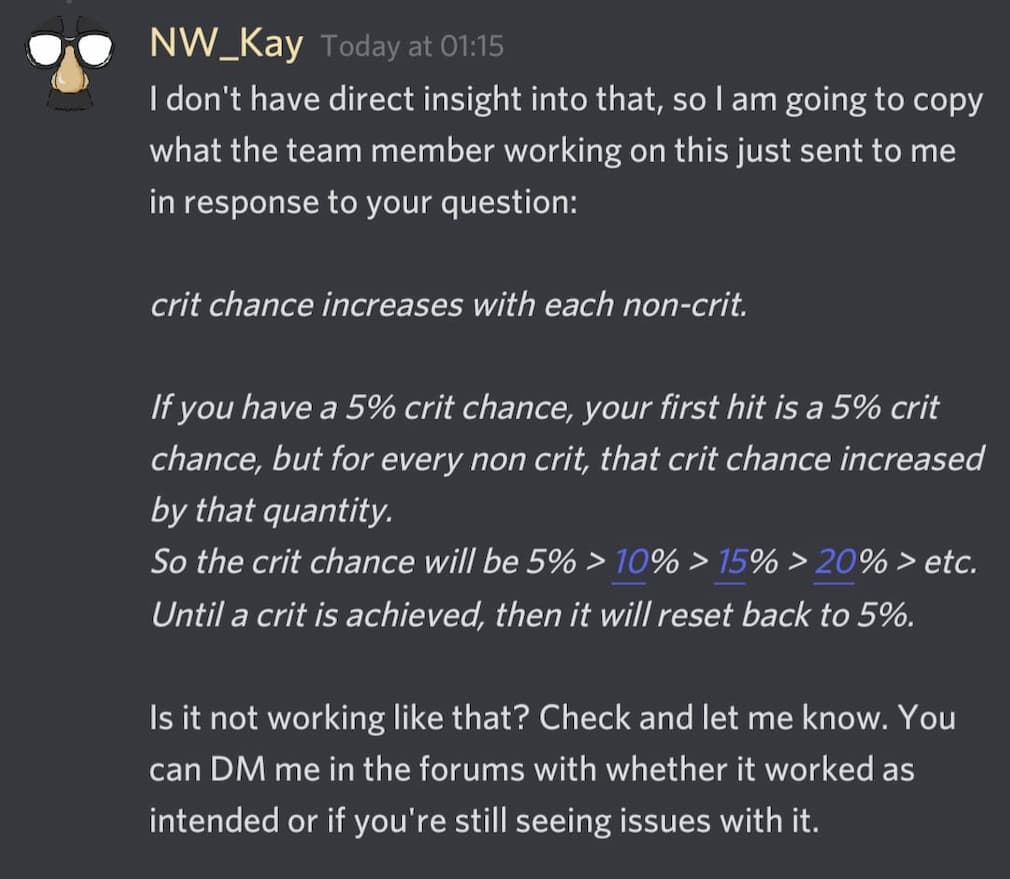Click the "Today at 01:15" timestamp
This screenshot has width=1010, height=879.
coord(413,47)
